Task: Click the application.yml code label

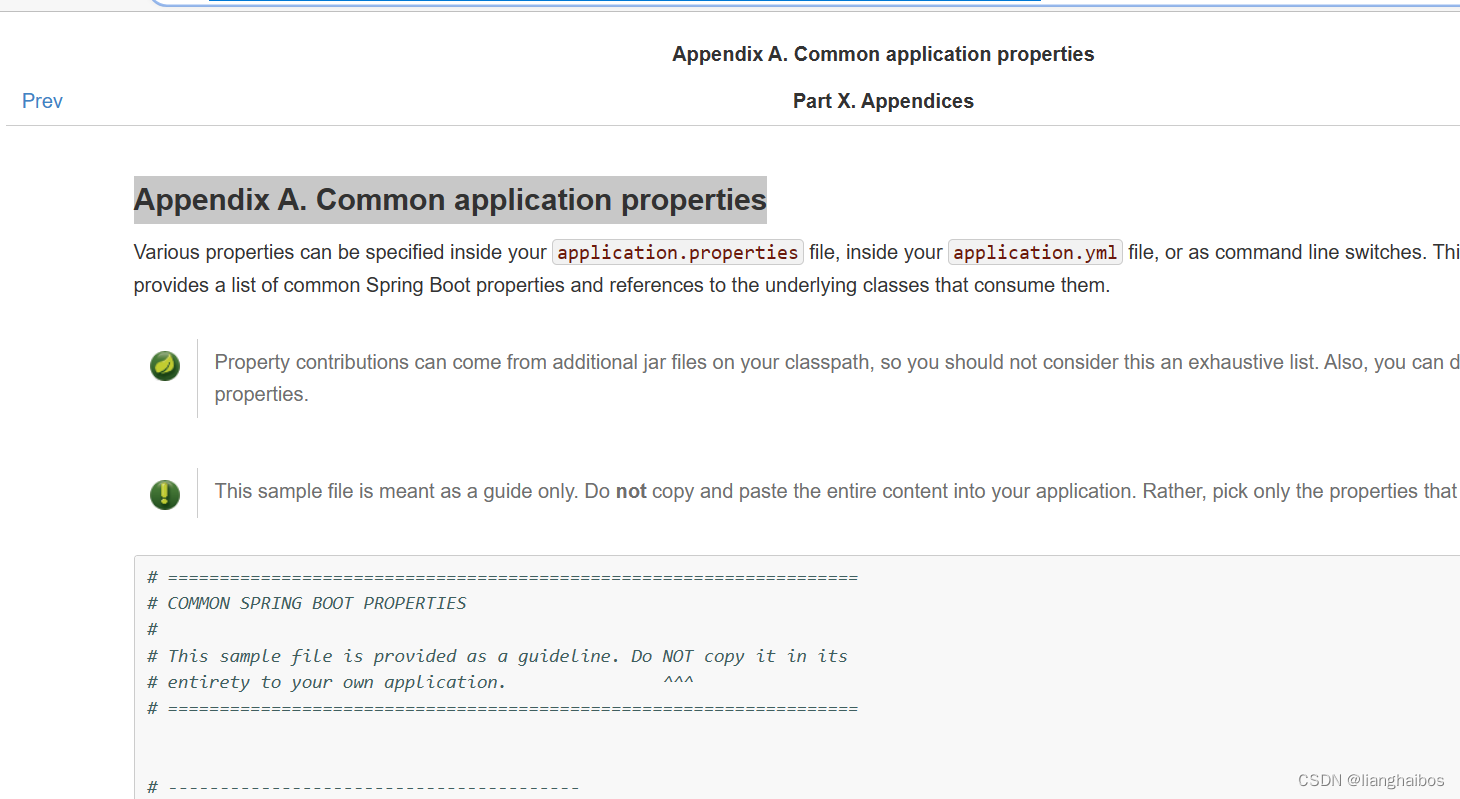Action: pos(1035,252)
